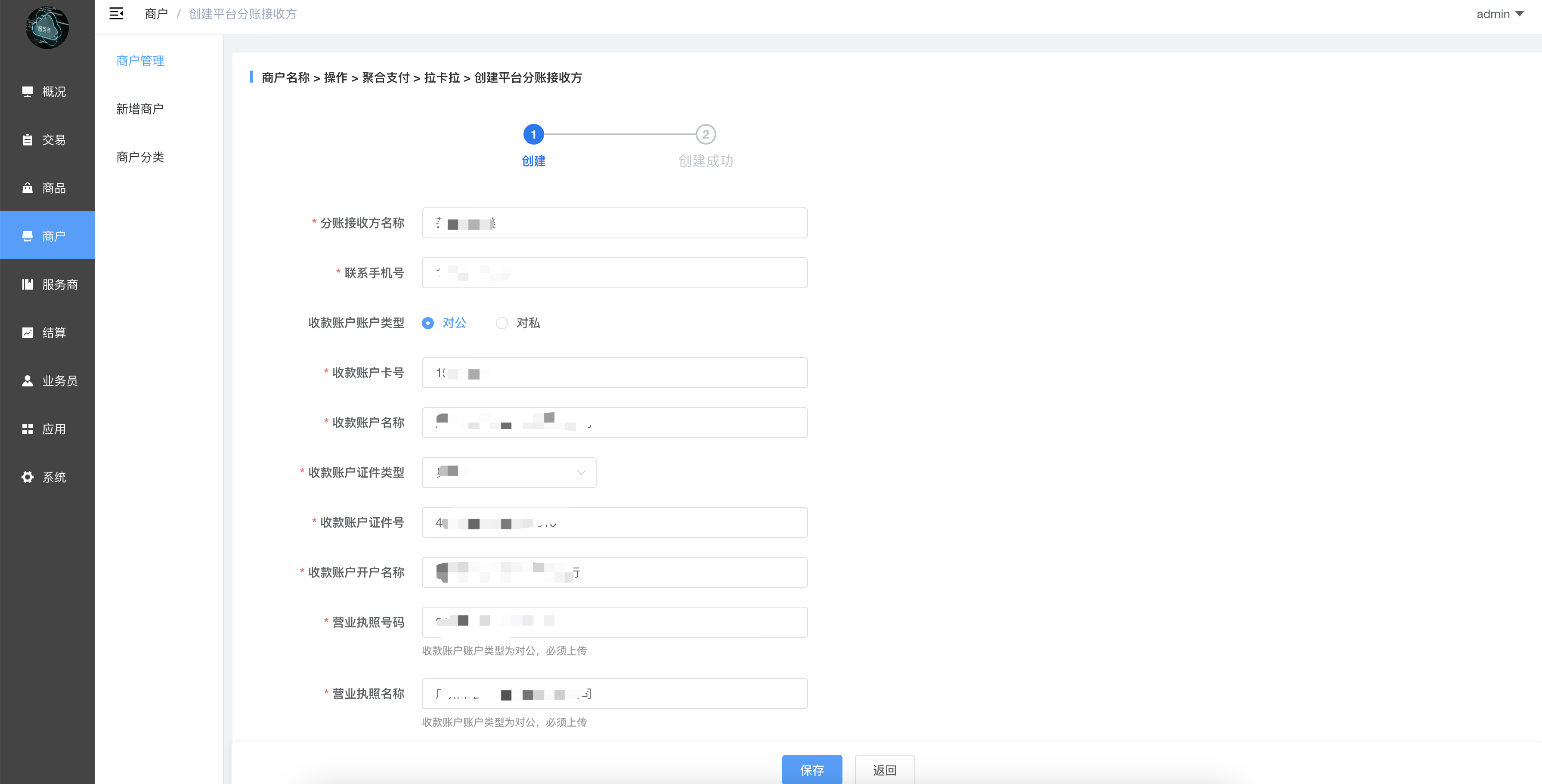Open the 交易 clipboard icon in sidebar
Viewport: 1542px width, 784px height.
coord(28,140)
